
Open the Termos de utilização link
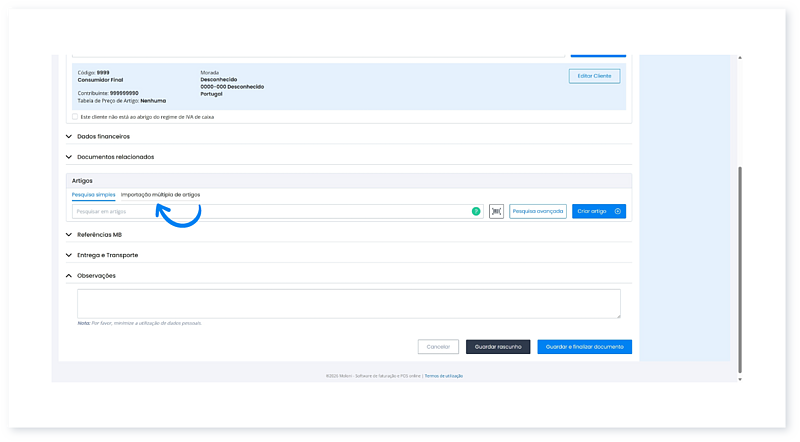point(443,376)
